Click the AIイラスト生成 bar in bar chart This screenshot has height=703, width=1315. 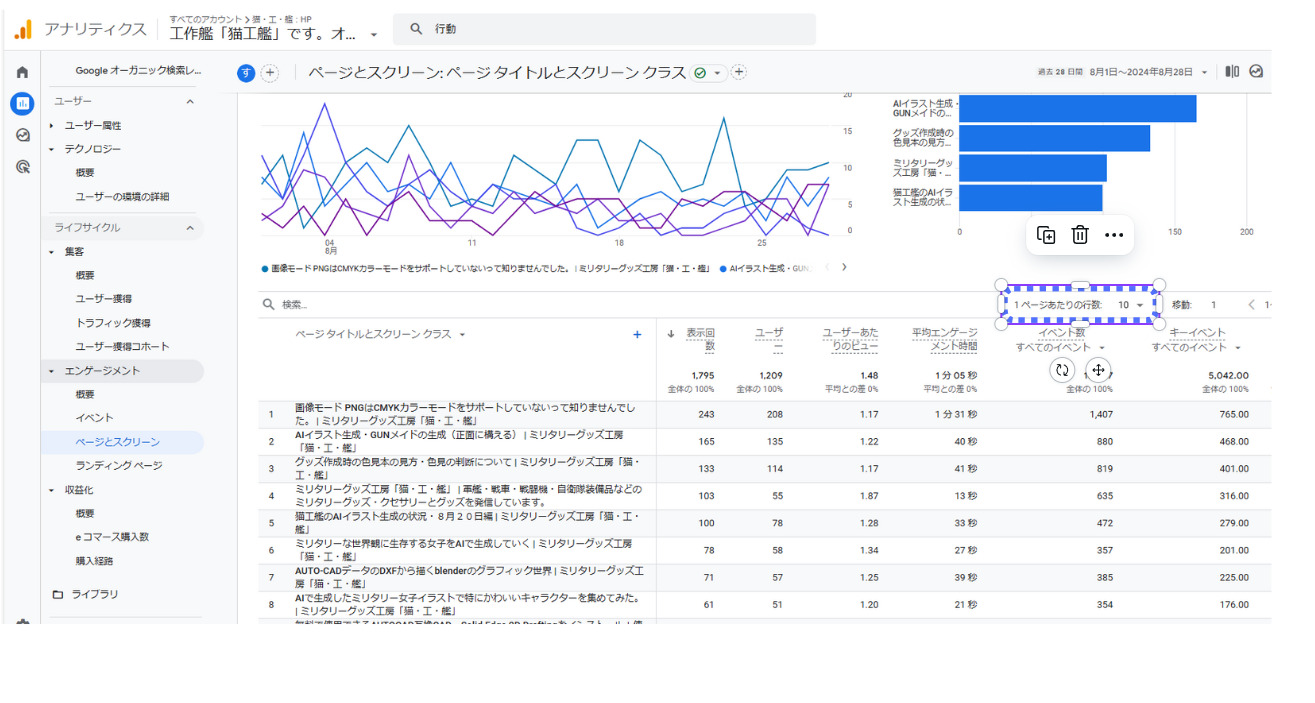coord(1078,108)
